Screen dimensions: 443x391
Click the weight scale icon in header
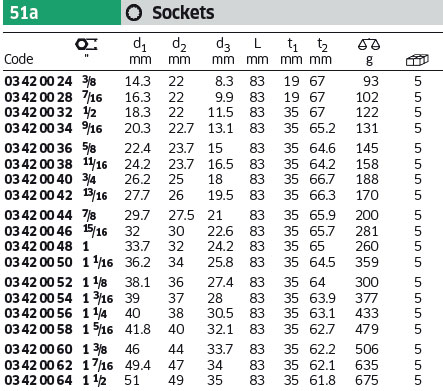[369, 45]
